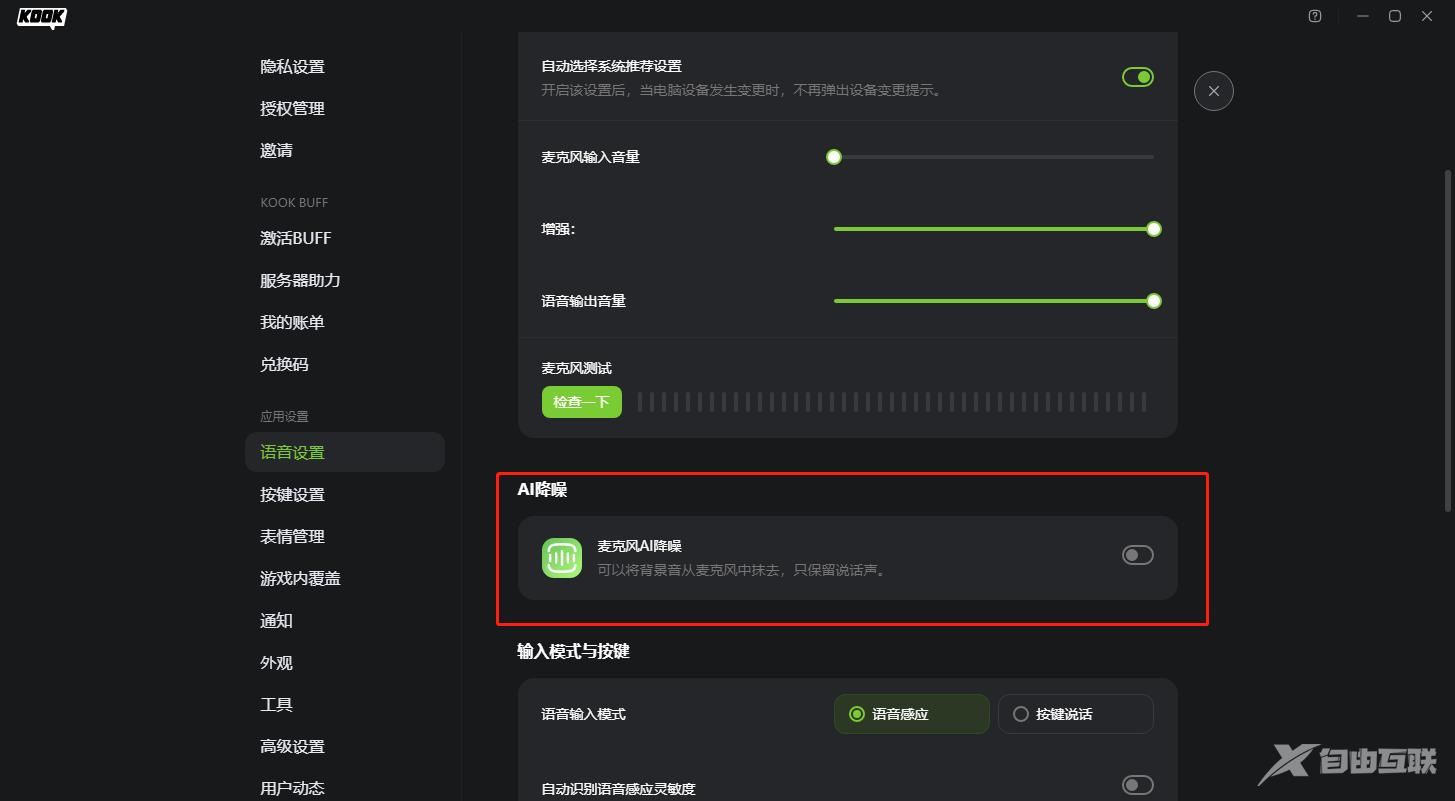Image resolution: width=1455 pixels, height=801 pixels.
Task: Click the AI降噪 section heading
Action: (x=542, y=490)
